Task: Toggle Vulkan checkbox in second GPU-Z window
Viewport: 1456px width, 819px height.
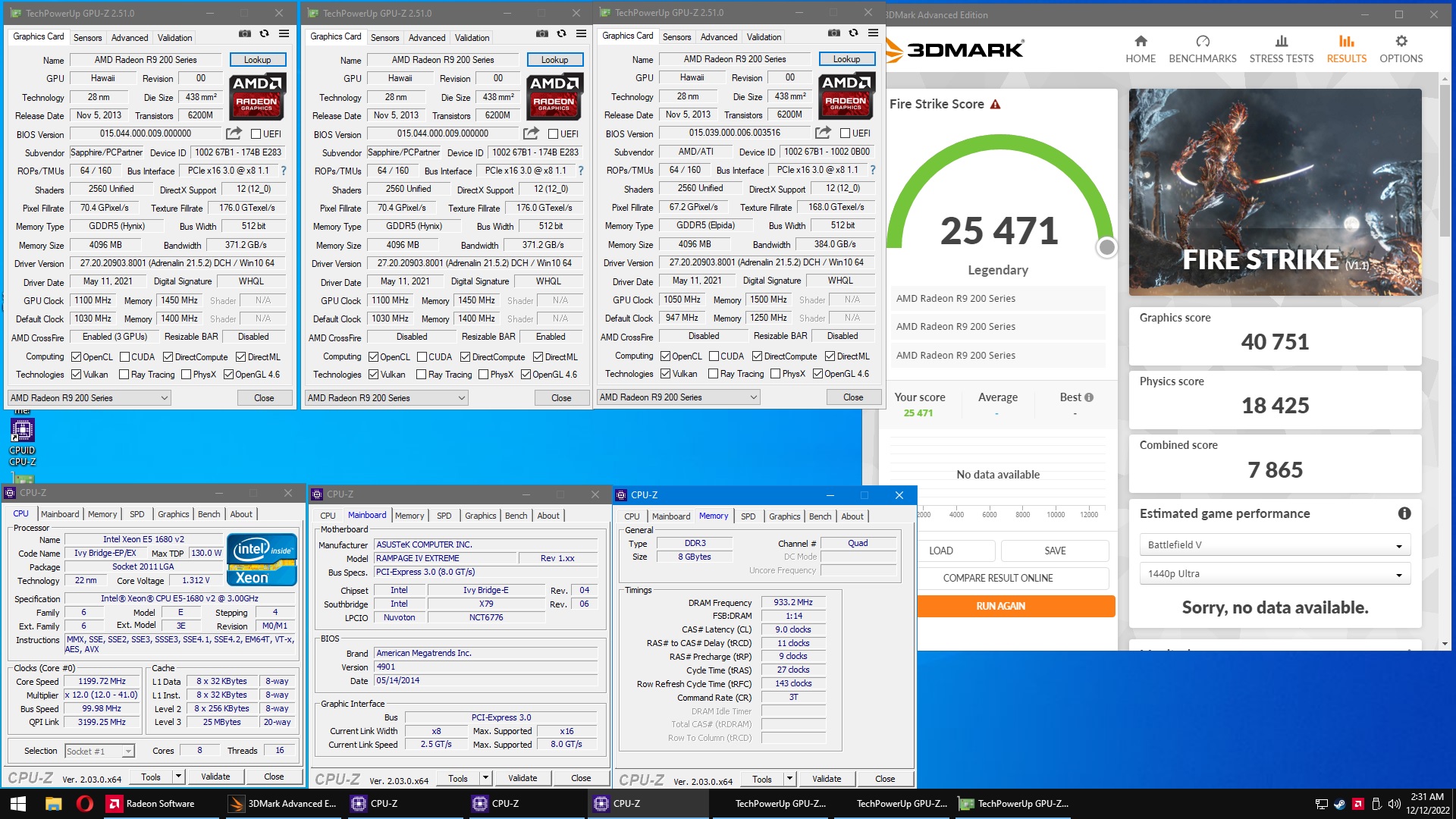Action: pos(373,375)
